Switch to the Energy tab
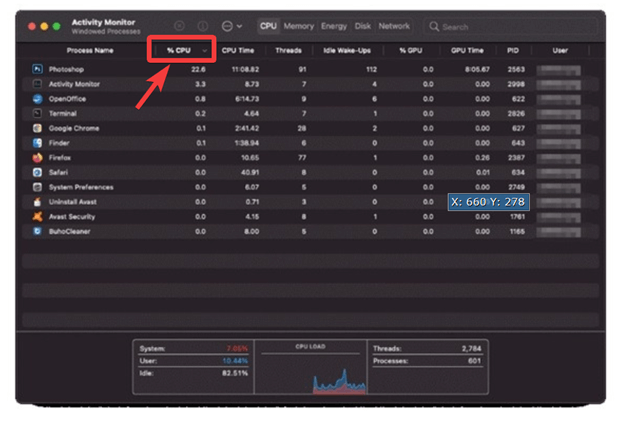This screenshot has width=624, height=424. [334, 26]
